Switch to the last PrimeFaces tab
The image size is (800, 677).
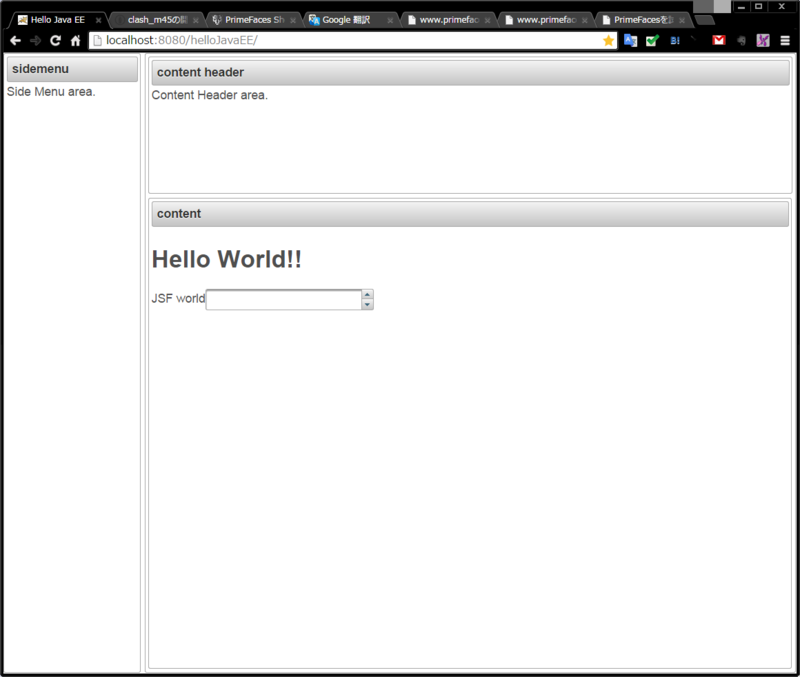coord(643,20)
